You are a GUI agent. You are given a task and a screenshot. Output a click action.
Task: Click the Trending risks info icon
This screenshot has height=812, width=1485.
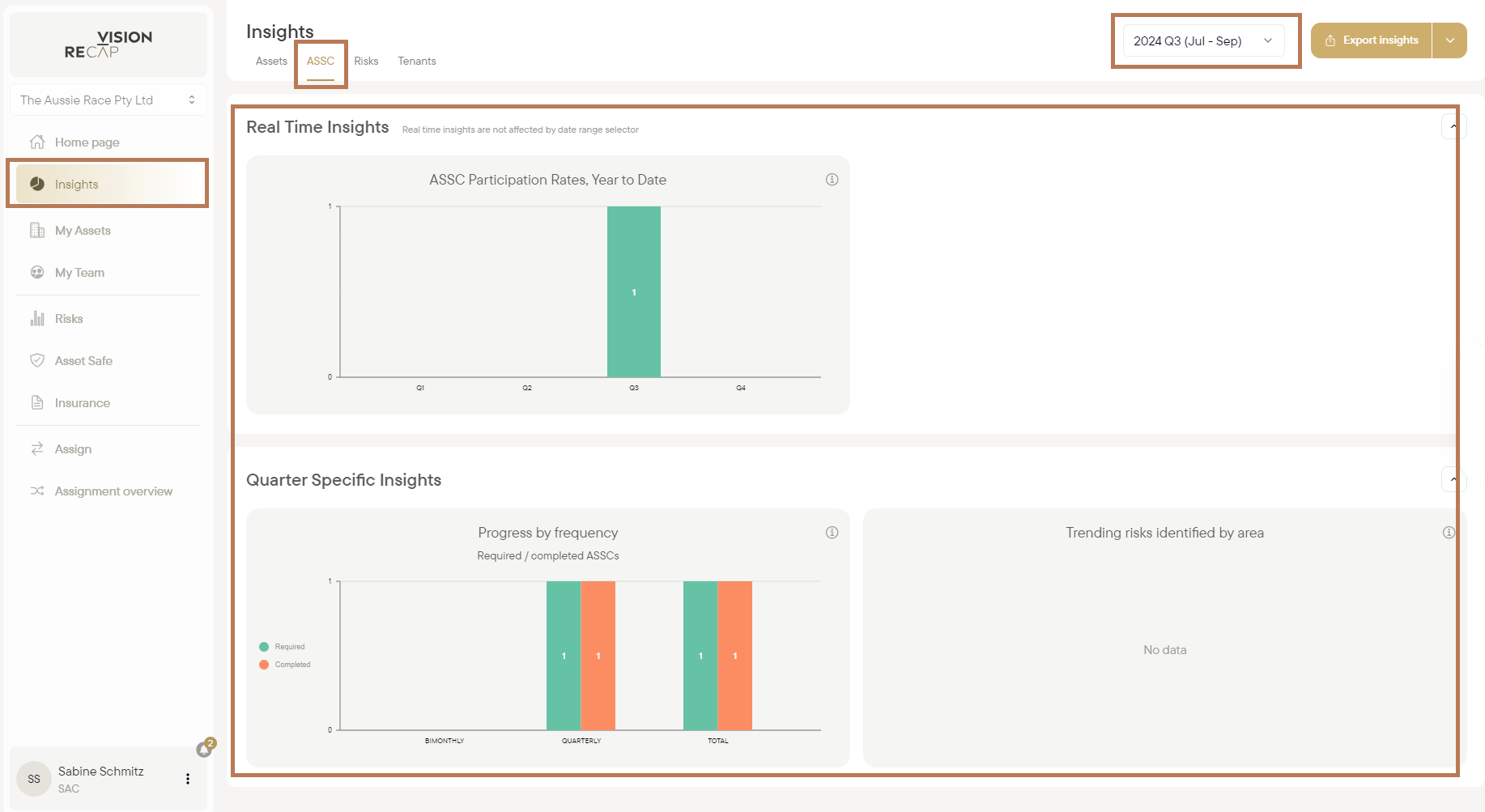click(x=1449, y=533)
